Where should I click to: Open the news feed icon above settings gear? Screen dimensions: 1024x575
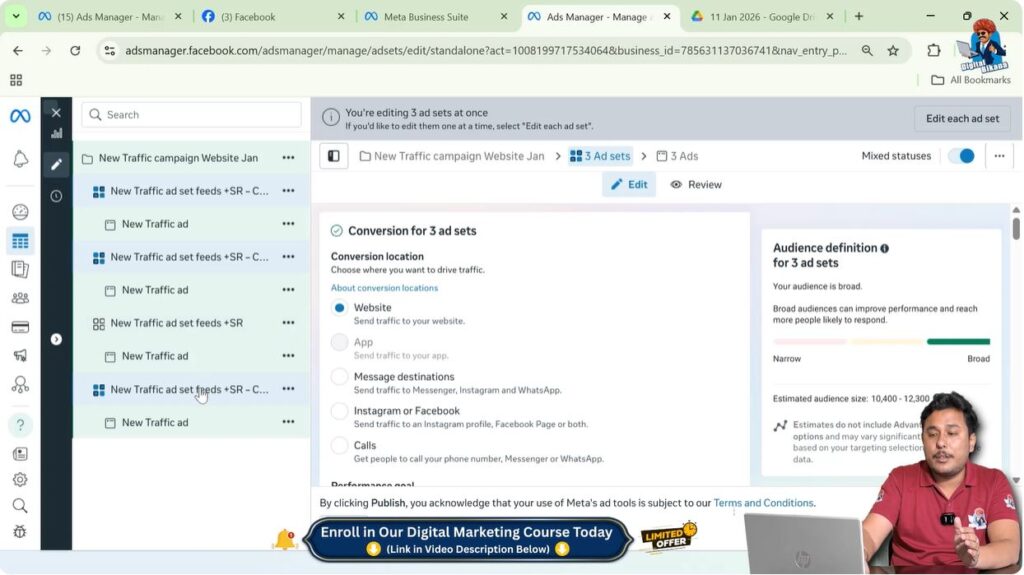click(20, 453)
